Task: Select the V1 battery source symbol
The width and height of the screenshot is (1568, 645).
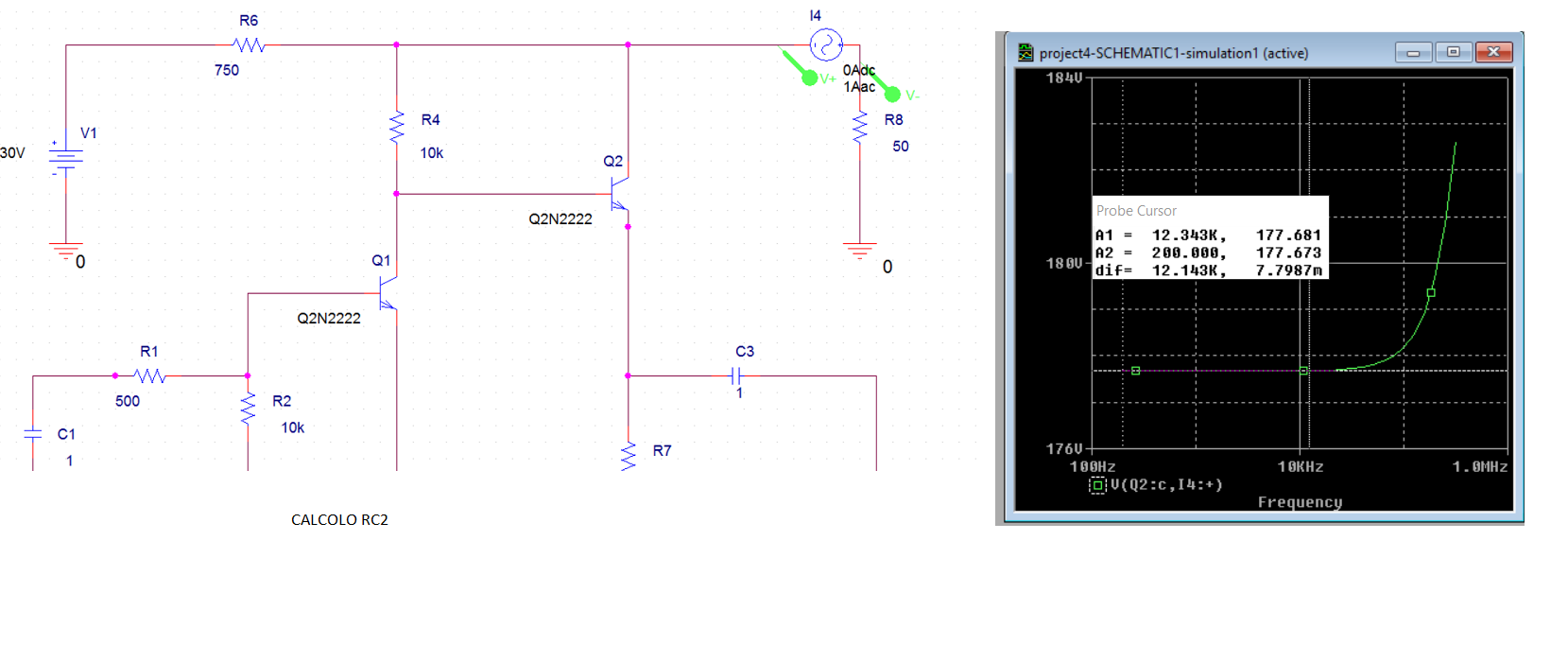Action: 65,158
